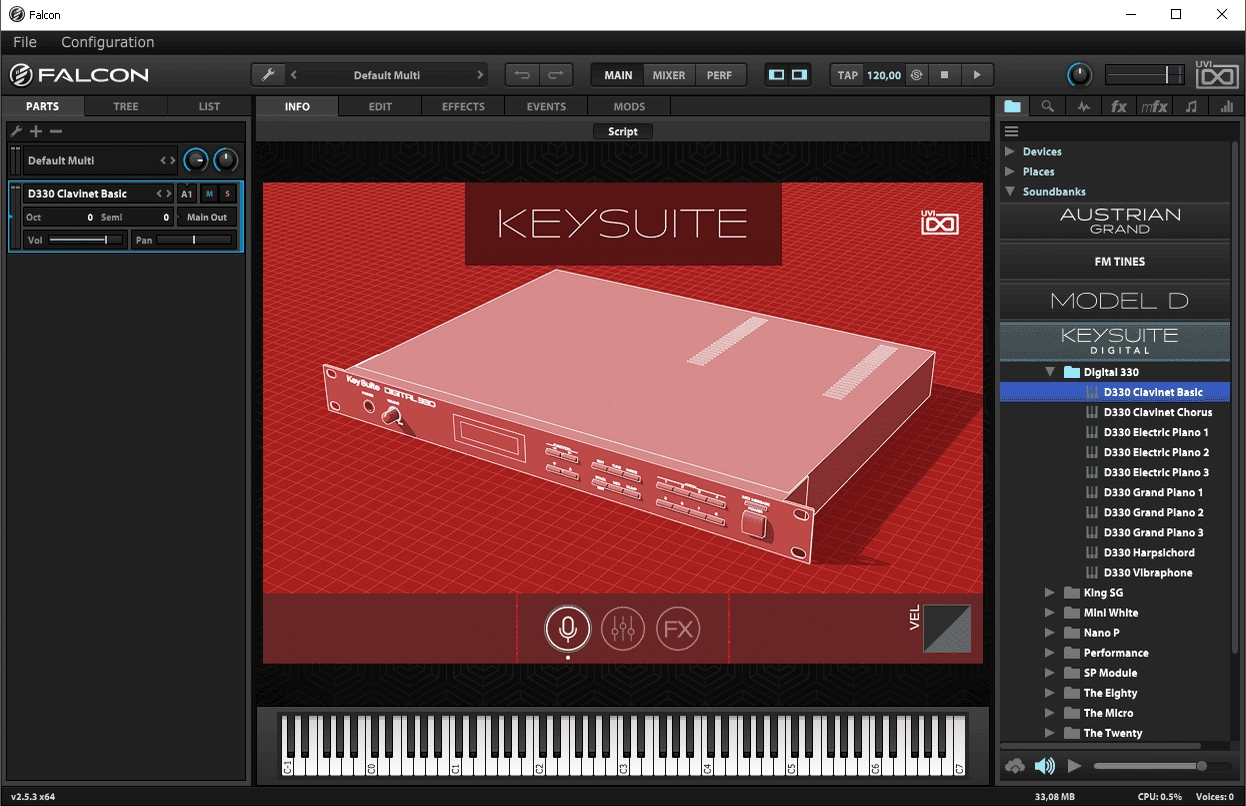Remove part with minus icon

(x=56, y=131)
